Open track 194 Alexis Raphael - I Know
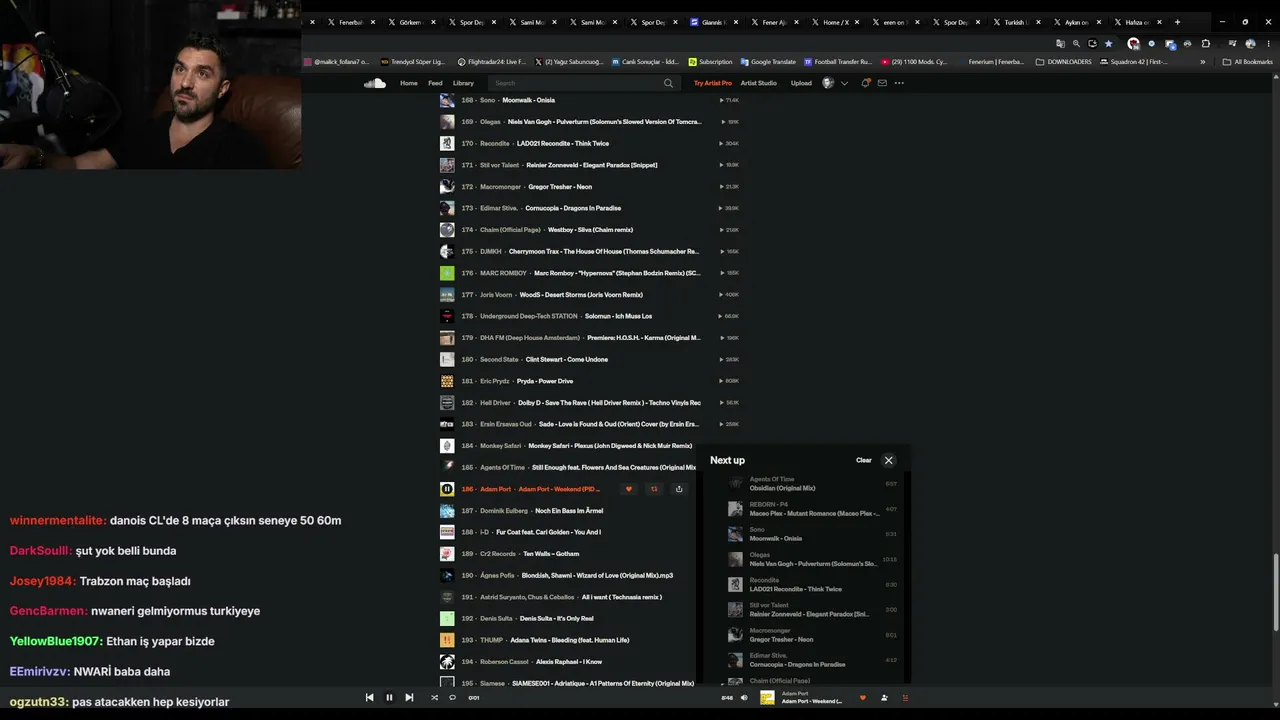 [569, 662]
